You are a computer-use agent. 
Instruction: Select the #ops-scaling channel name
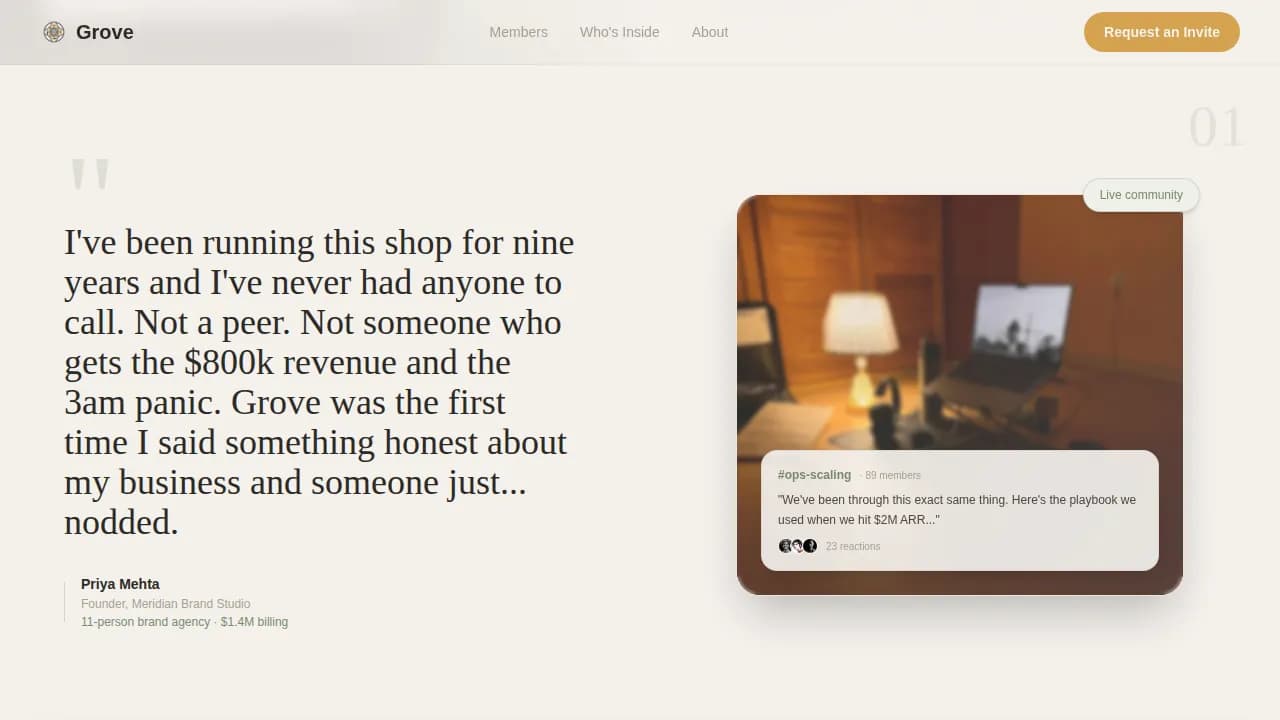coord(814,474)
